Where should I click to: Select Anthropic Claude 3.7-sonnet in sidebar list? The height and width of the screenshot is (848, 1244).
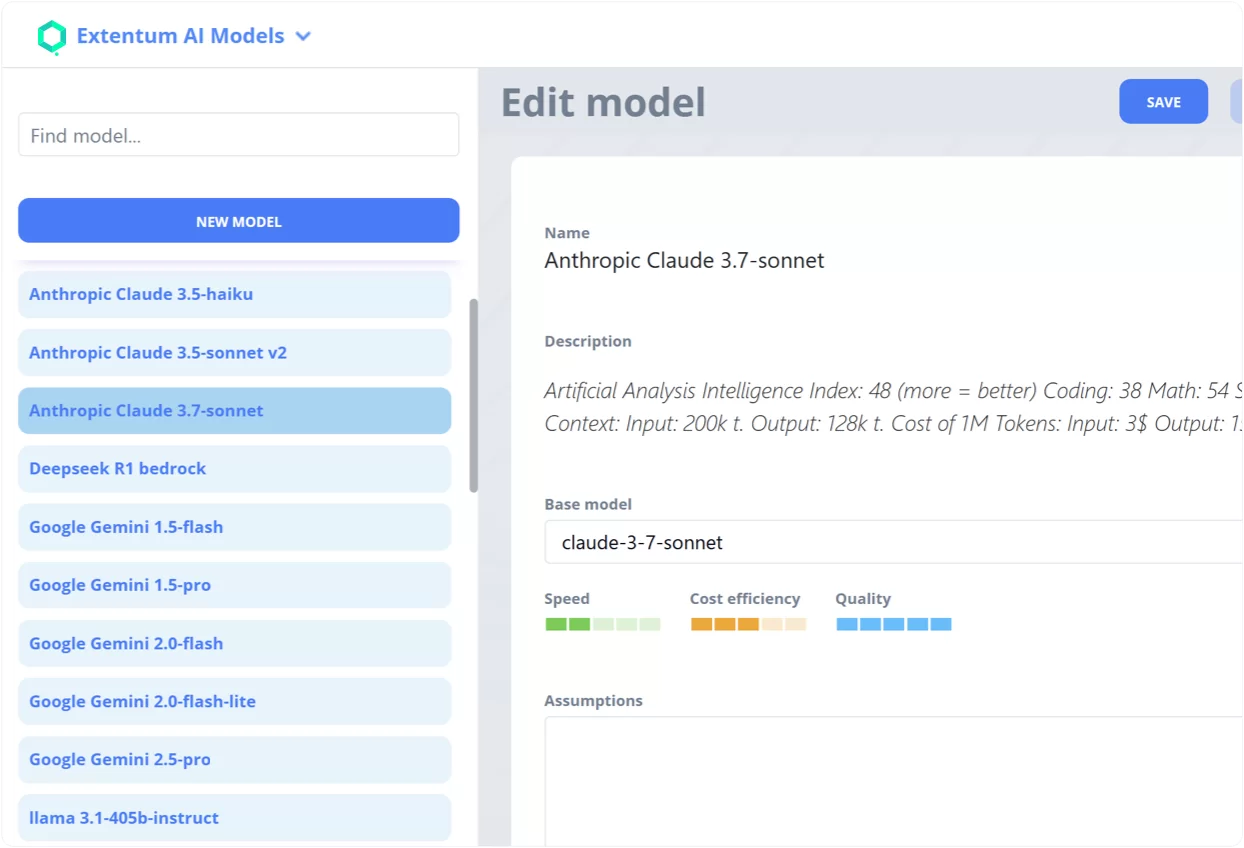(x=235, y=410)
